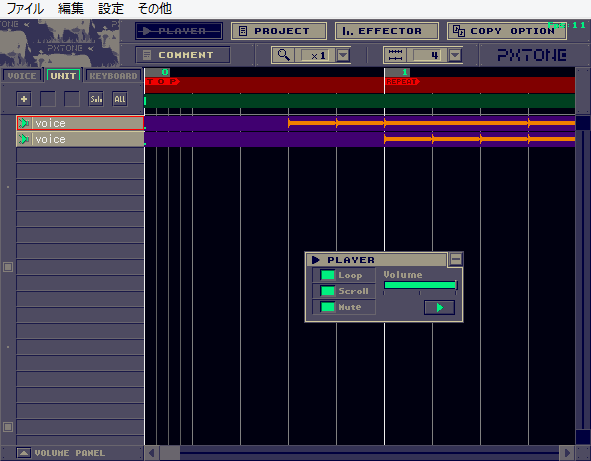Toggle play icon of first voice unit
Screen dimensions: 591x461
(x=24, y=123)
